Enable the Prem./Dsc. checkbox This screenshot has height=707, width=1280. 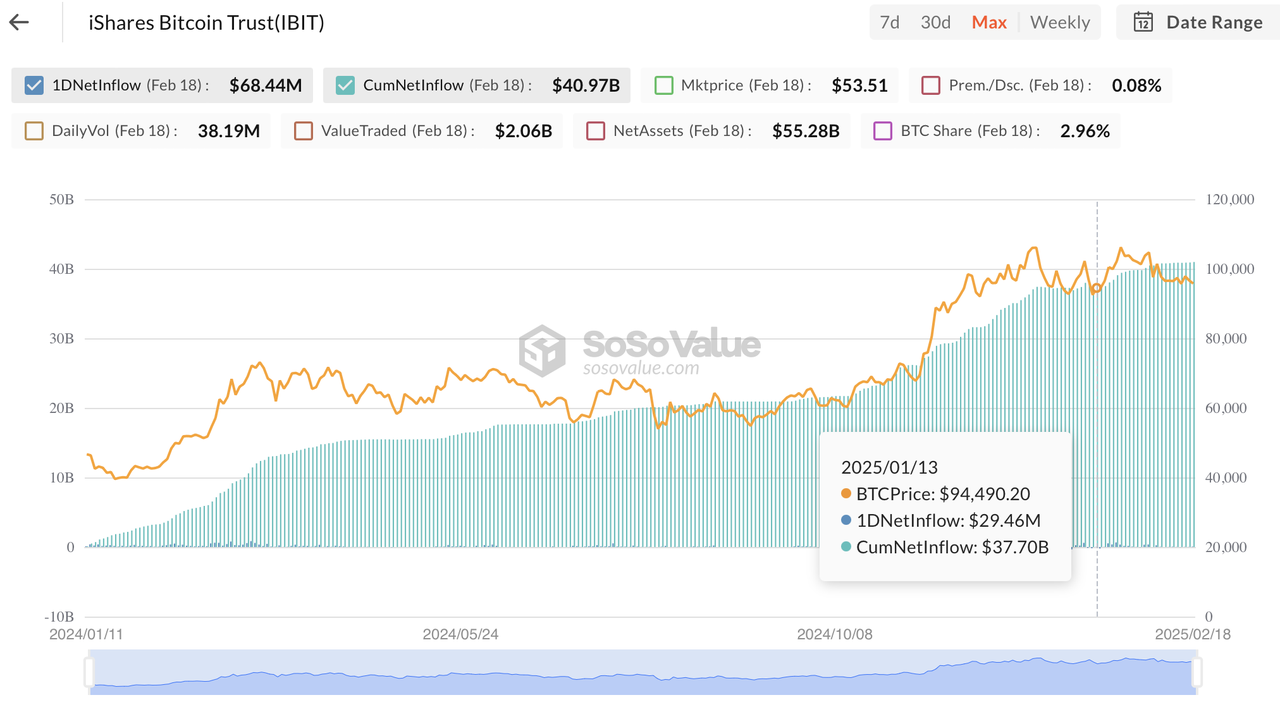[931, 86]
